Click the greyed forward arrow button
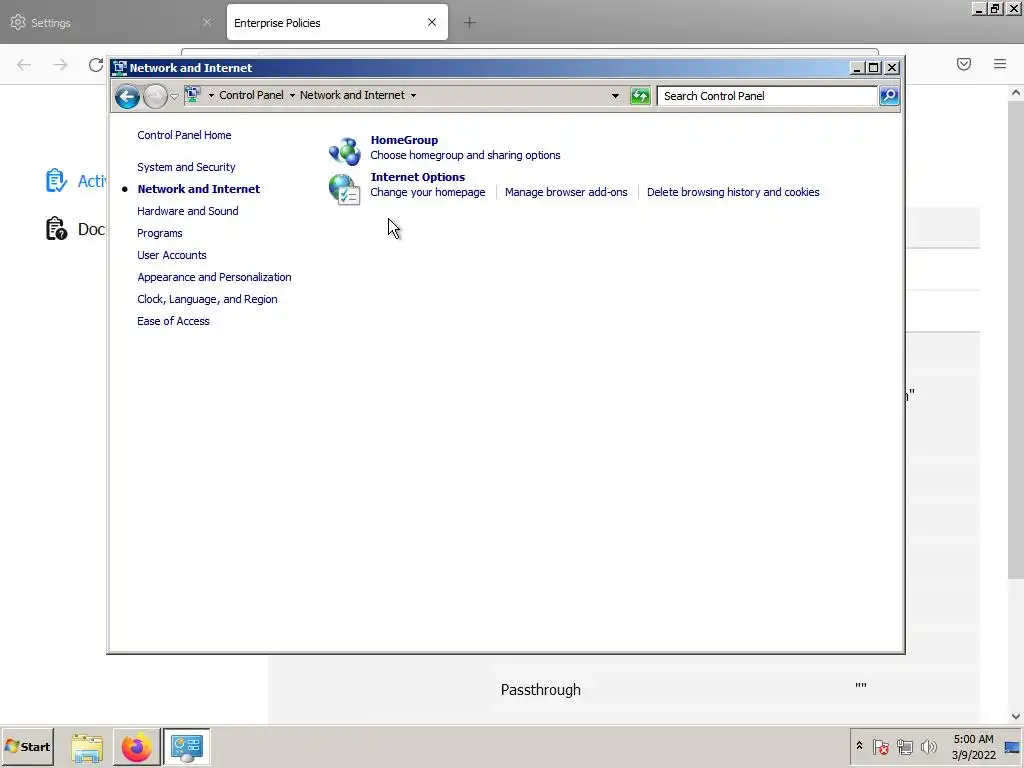This screenshot has width=1024, height=768. (x=155, y=97)
